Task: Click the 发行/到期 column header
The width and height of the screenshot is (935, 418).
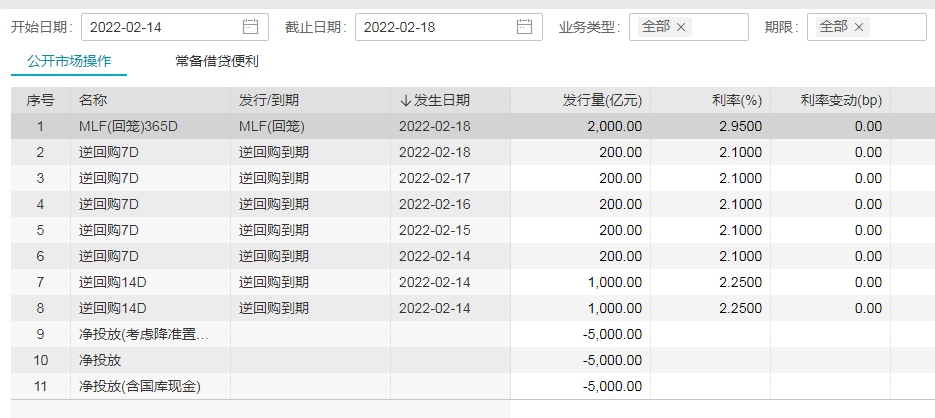Action: pos(269,100)
